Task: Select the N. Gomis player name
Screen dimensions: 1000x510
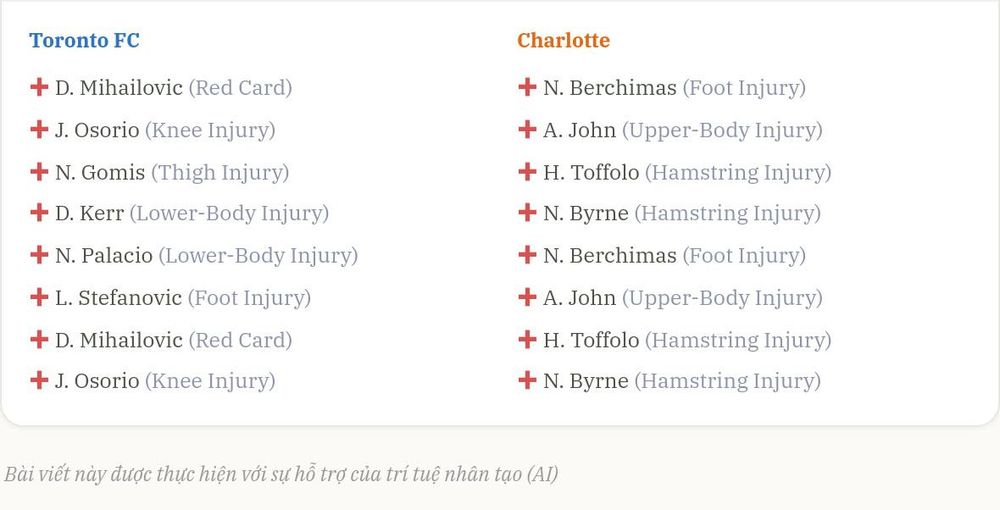Action: pos(100,172)
